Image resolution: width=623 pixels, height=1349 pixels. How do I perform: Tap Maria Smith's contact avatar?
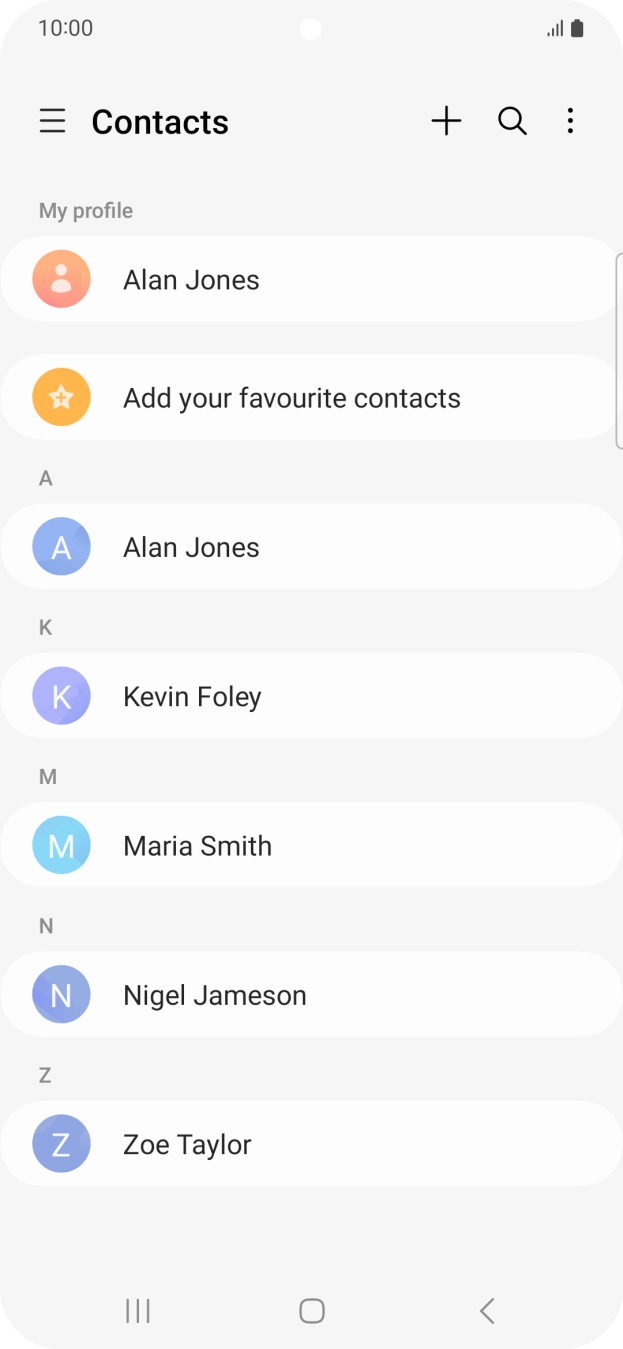[60, 845]
